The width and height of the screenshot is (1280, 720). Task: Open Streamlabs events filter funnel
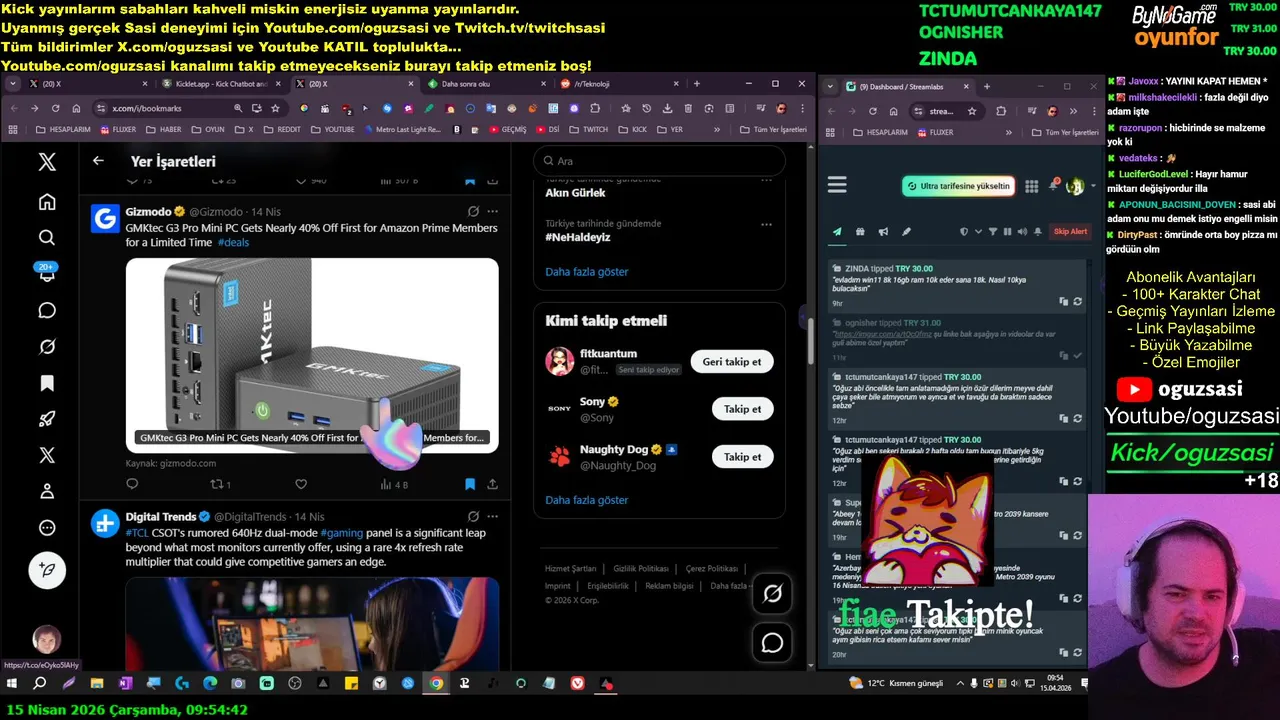[993, 231]
